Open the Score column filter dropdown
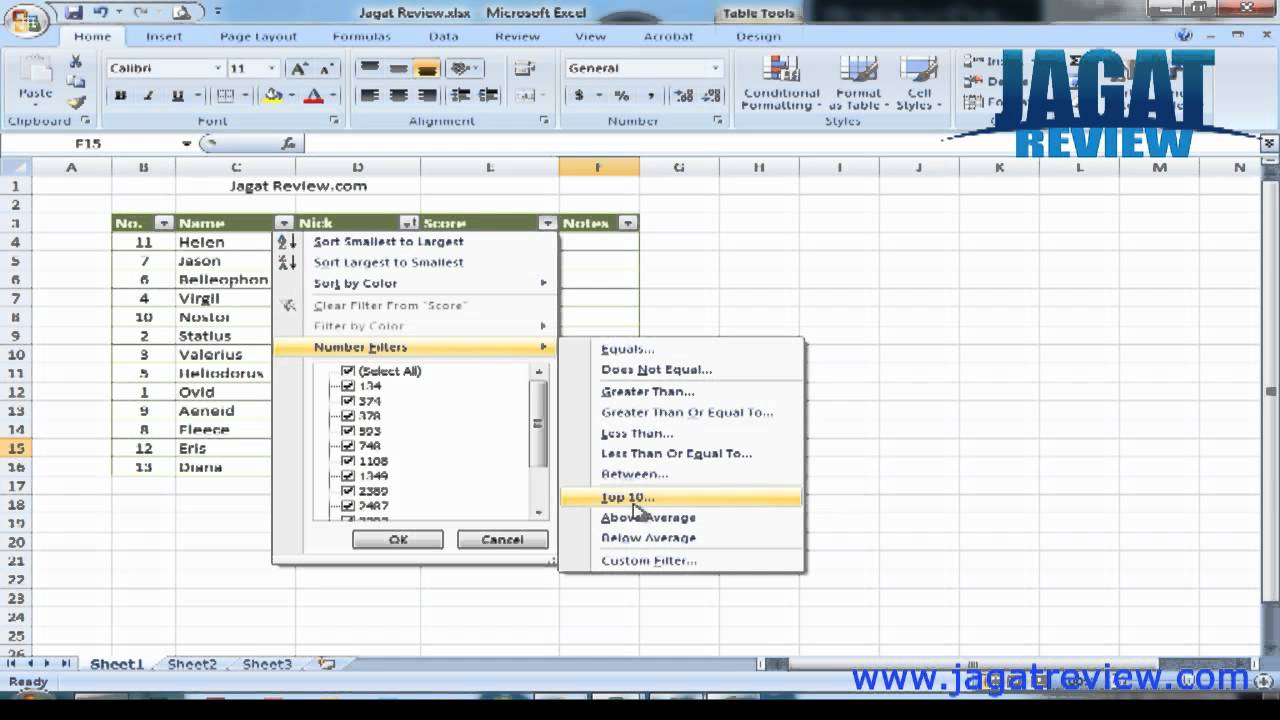1280x720 pixels. tap(547, 223)
